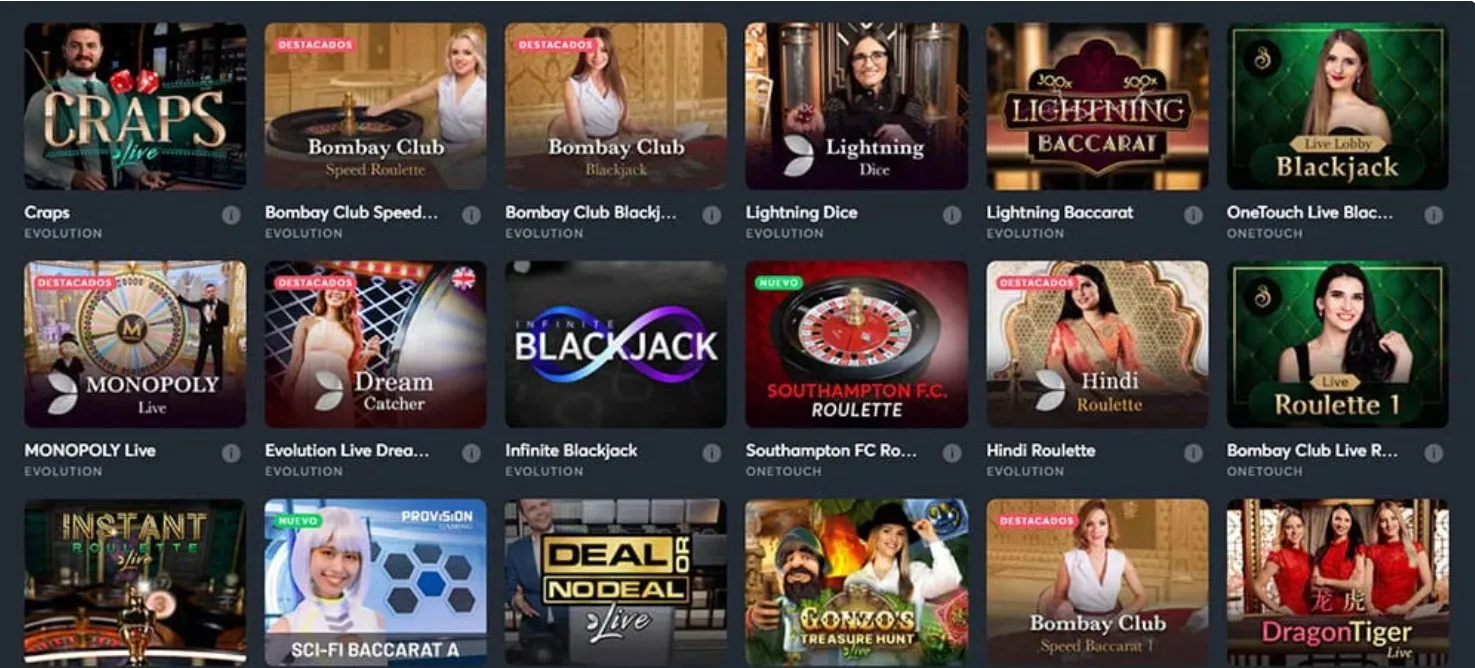
Task: Click info icon for Southampton FC Roulette
Action: point(952,453)
